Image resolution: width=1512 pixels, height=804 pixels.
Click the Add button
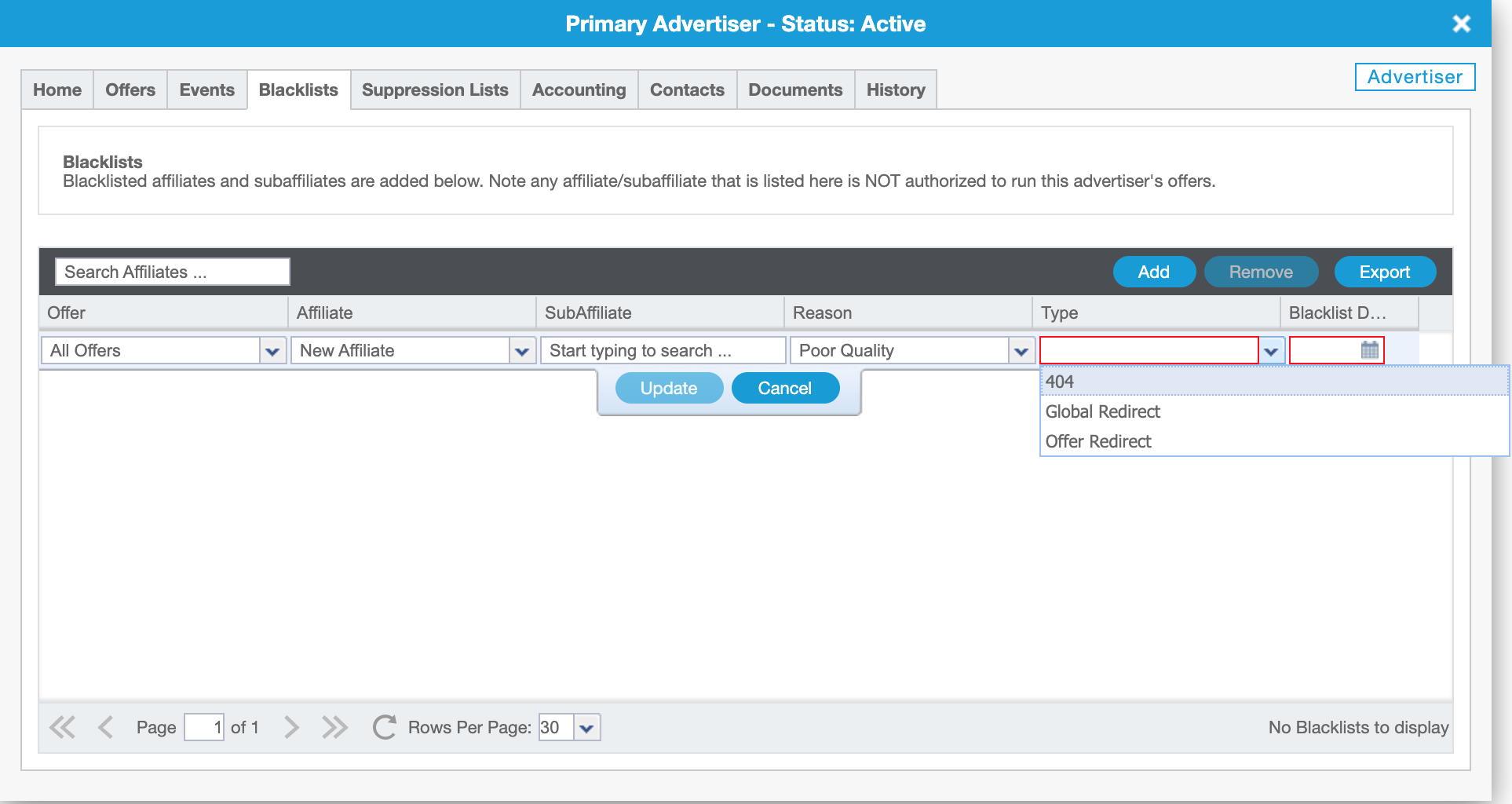point(1154,272)
